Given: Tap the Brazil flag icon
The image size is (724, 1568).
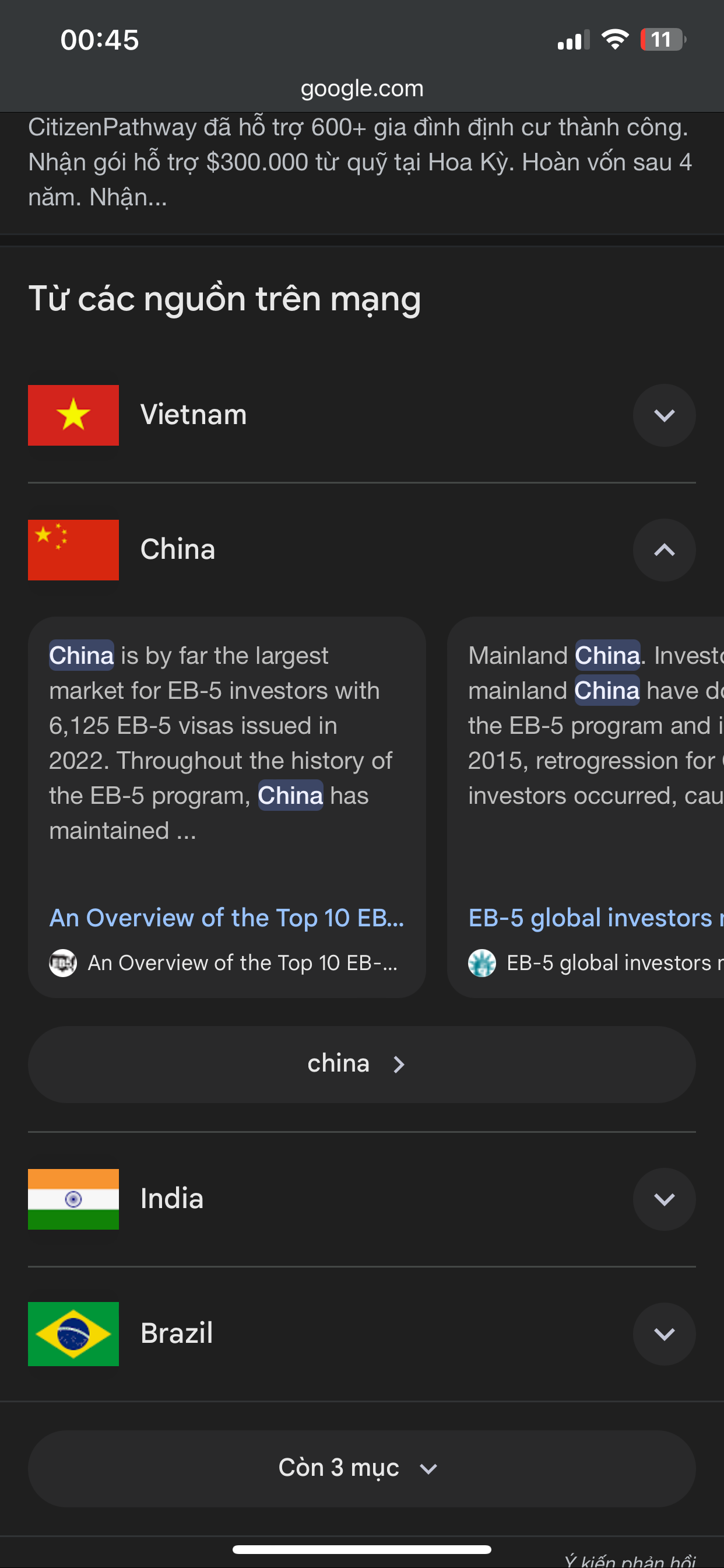Looking at the screenshot, I should point(73,1333).
